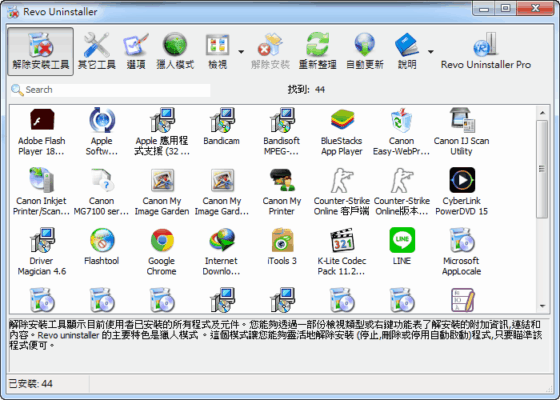Close the Revo Uninstaller window
The image size is (560, 400).
(535, 8)
